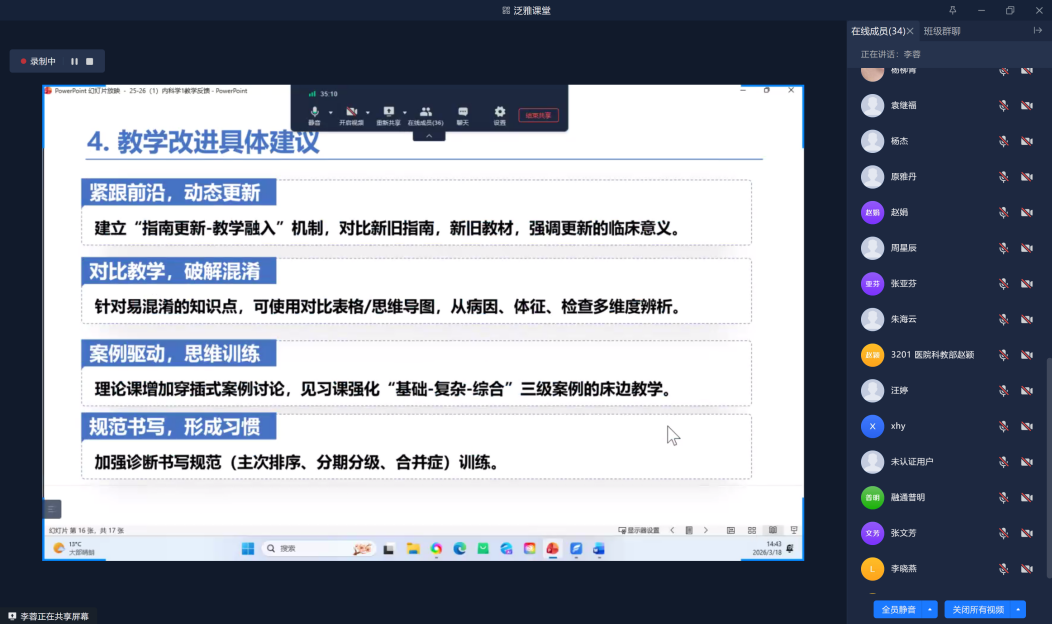Collapse the members side panel with arrow icon

click(x=1037, y=31)
